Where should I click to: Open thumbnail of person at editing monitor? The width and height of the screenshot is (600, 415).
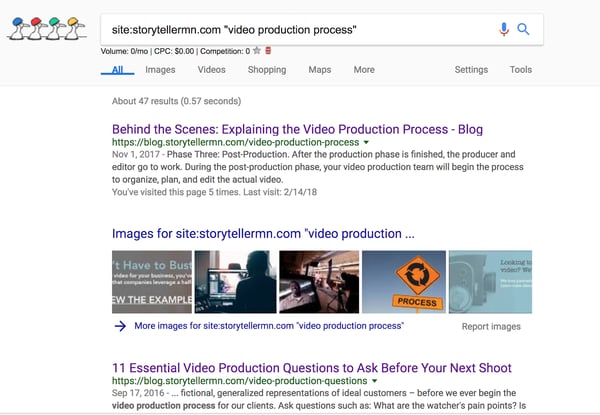[x=235, y=282]
